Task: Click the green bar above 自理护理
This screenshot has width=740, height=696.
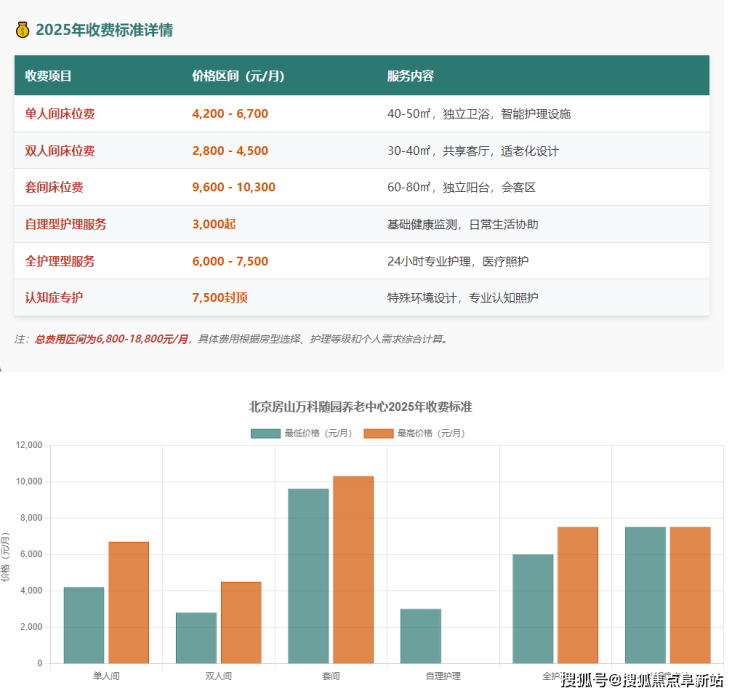Action: [x=421, y=635]
